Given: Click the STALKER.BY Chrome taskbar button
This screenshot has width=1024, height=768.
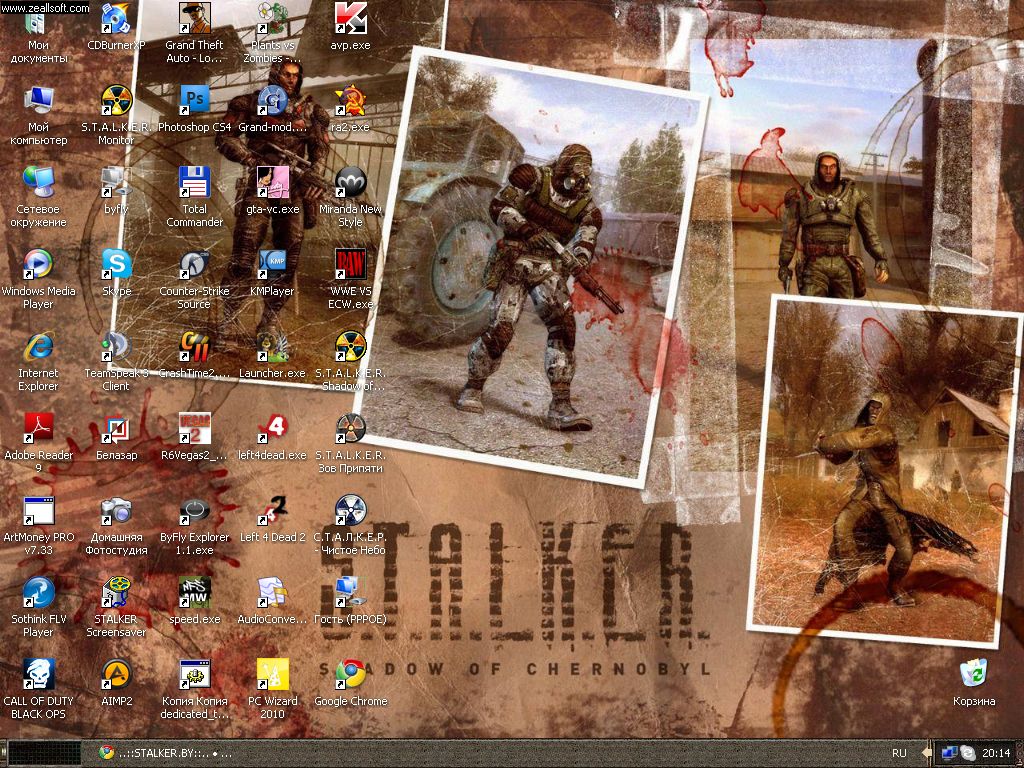Looking at the screenshot, I should click(165, 753).
